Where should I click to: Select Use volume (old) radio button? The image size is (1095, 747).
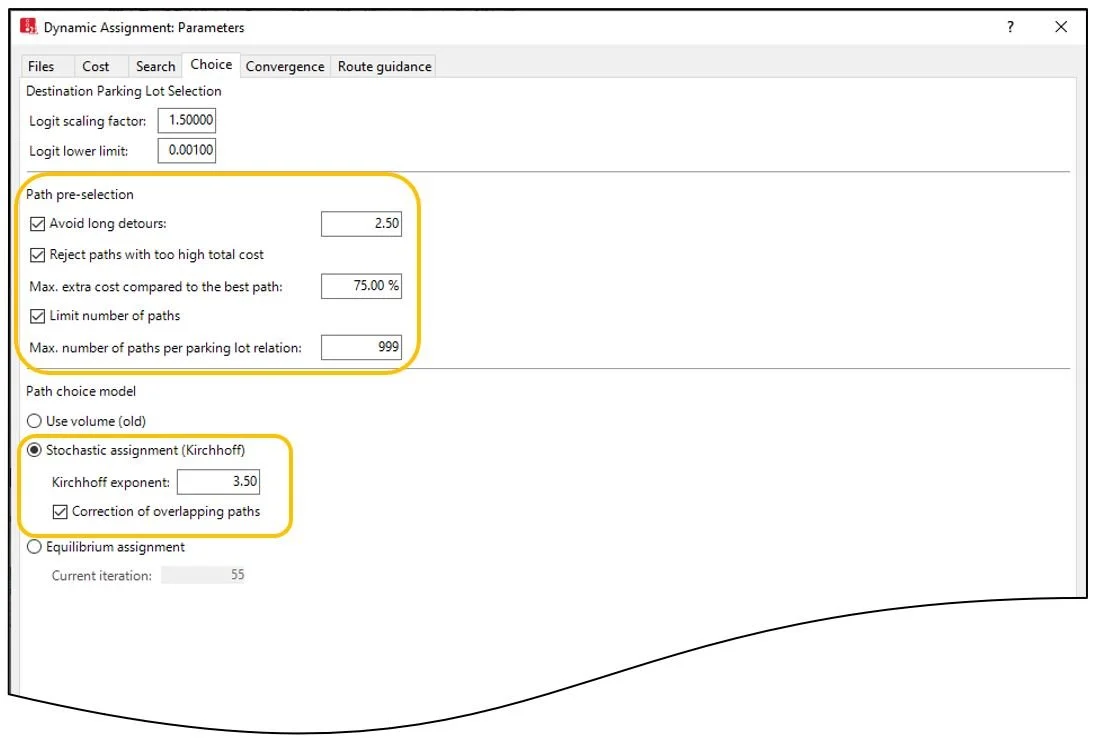(x=34, y=421)
